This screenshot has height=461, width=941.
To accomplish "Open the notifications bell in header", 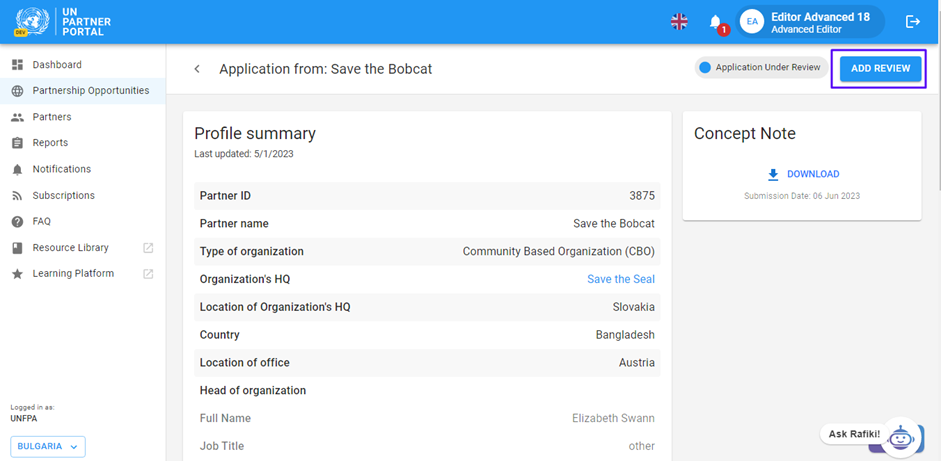I will (x=715, y=22).
